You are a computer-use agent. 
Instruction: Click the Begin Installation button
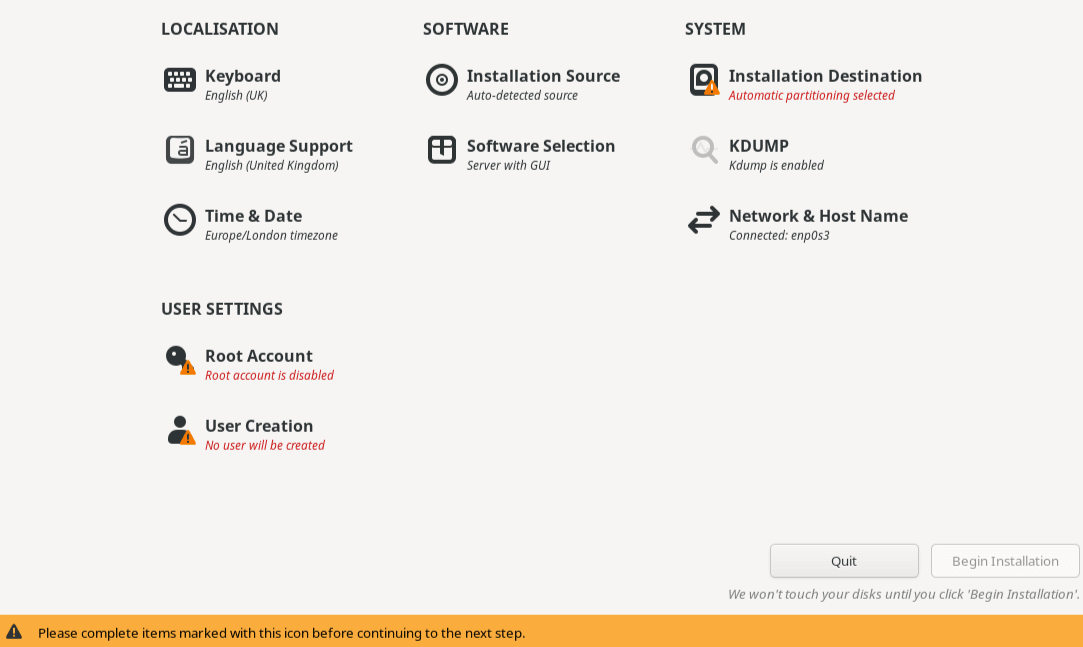(x=1005, y=561)
